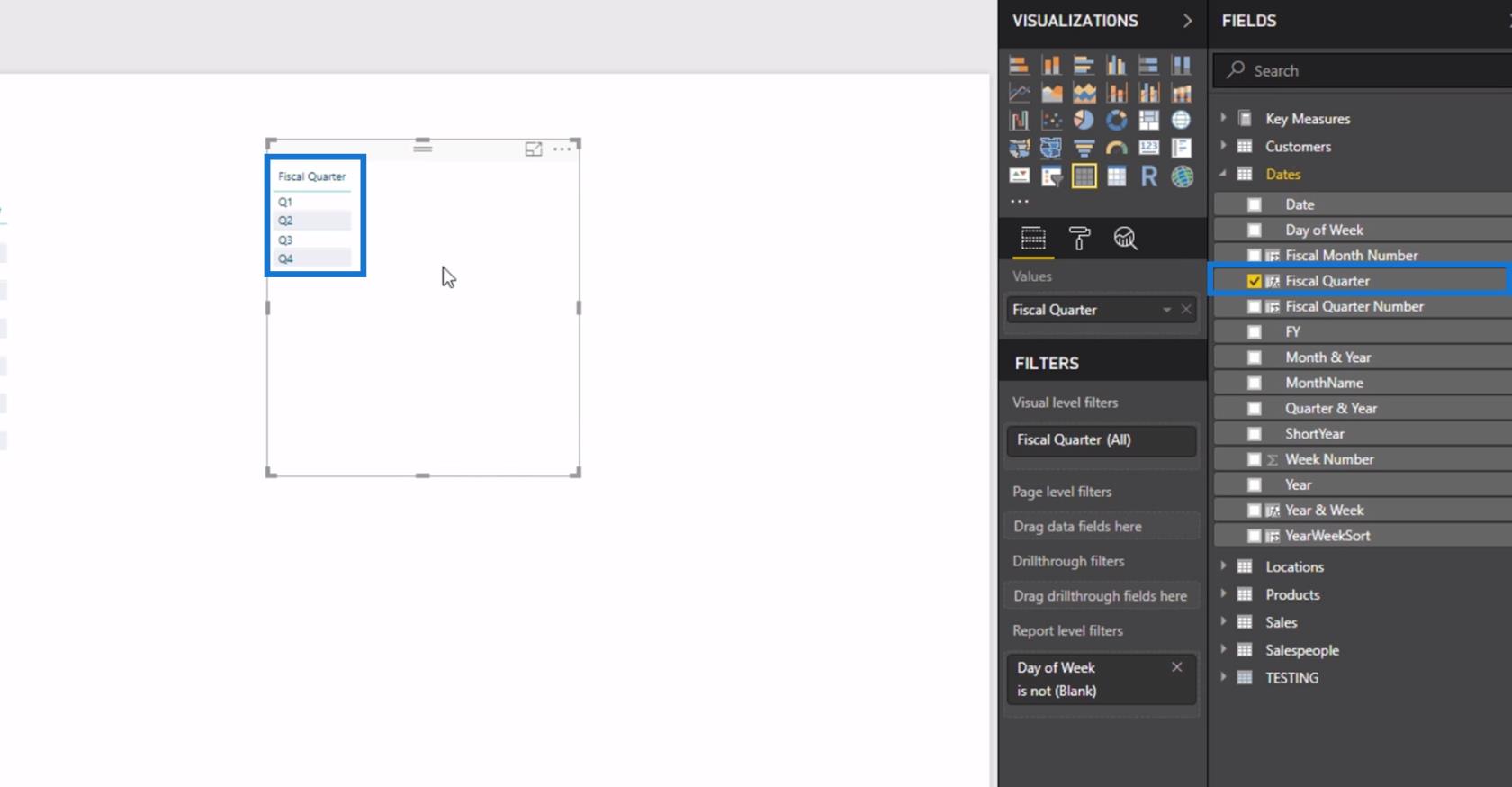
Task: Select the Card (123) visual
Action: tap(1148, 149)
